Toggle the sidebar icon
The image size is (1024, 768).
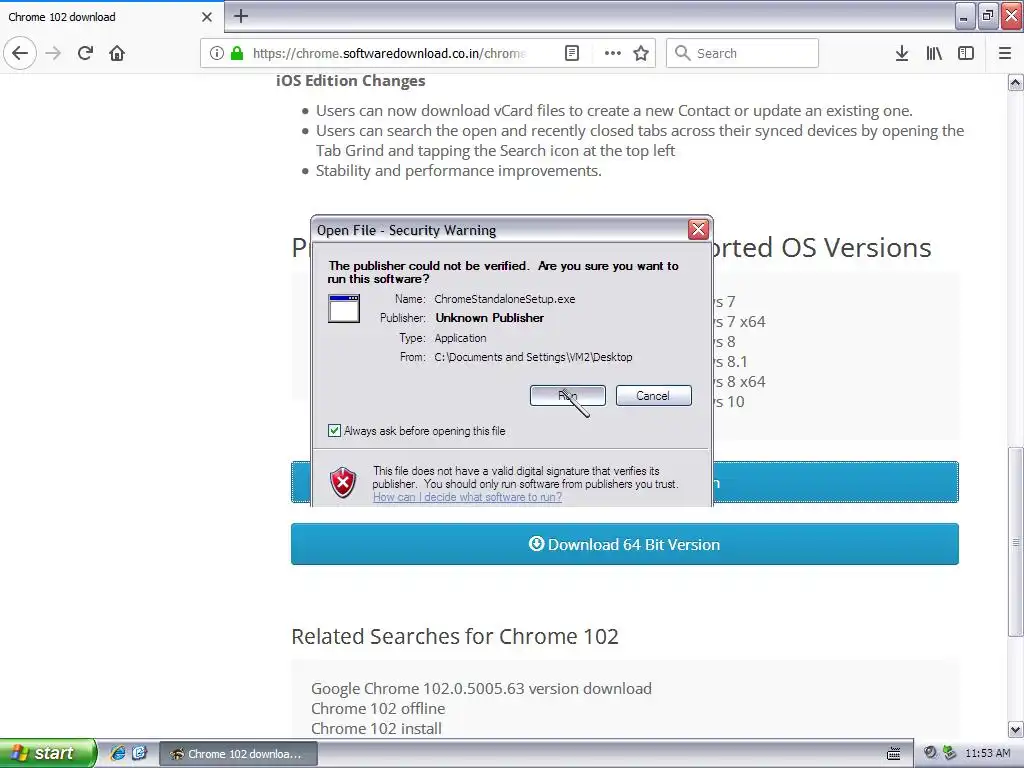click(966, 53)
